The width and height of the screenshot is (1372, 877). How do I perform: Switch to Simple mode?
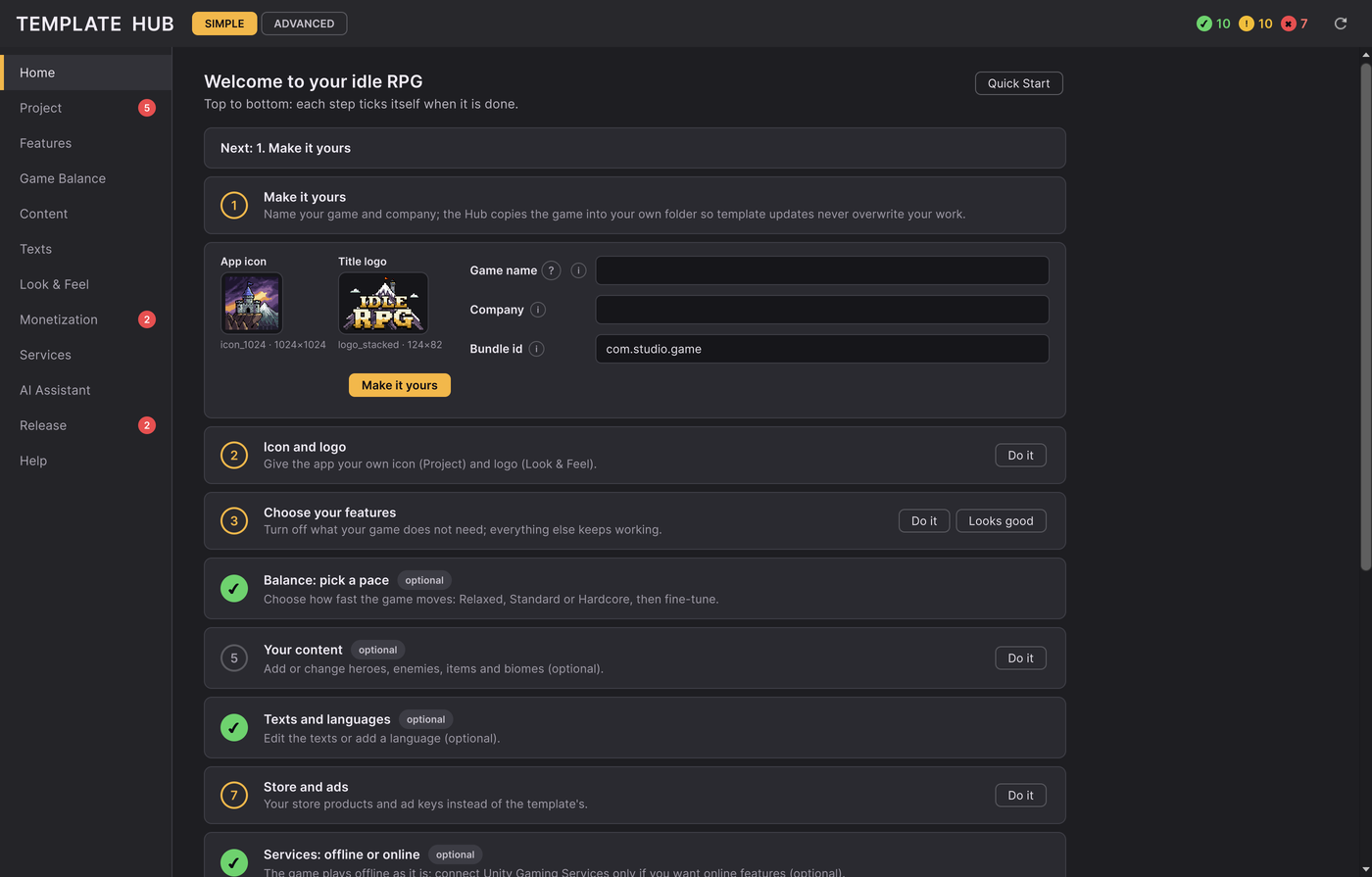[224, 24]
